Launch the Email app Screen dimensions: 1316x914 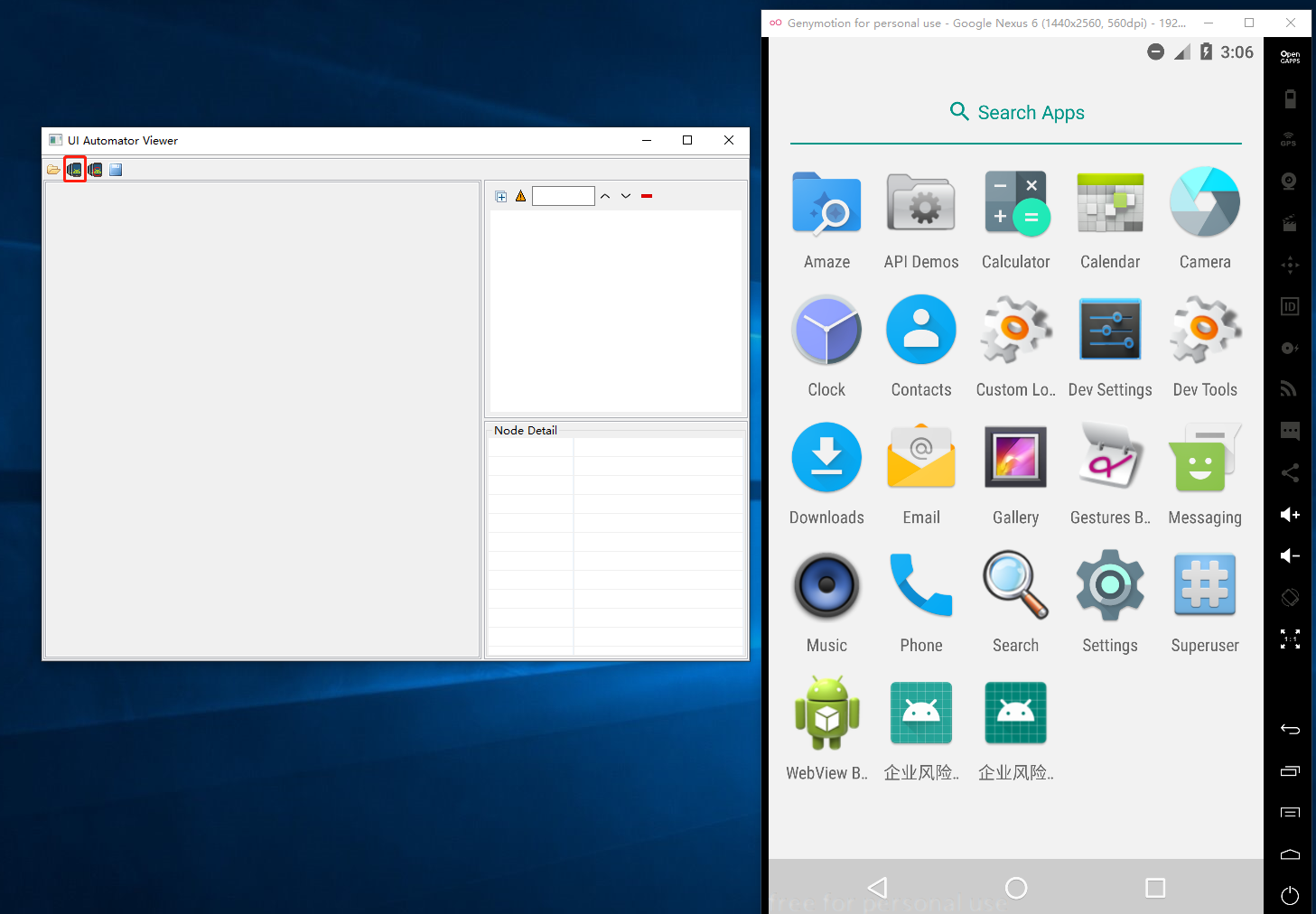921,475
